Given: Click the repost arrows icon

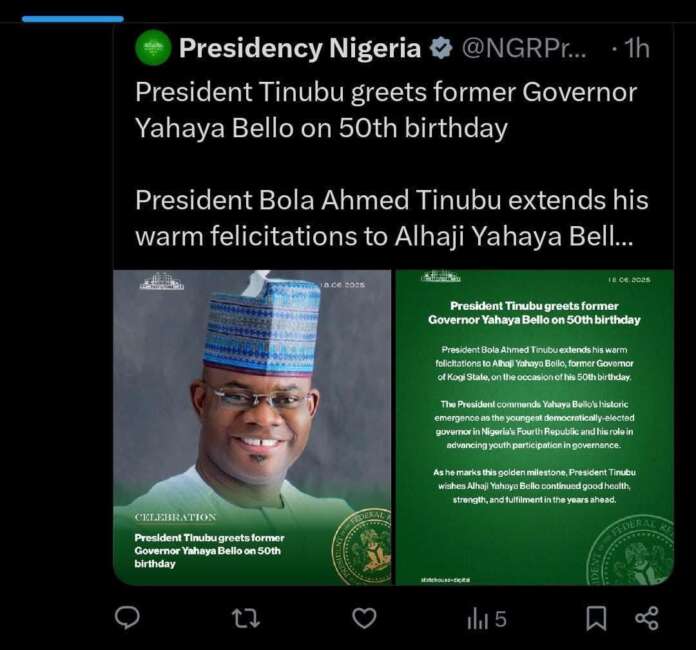Looking at the screenshot, I should (245, 618).
